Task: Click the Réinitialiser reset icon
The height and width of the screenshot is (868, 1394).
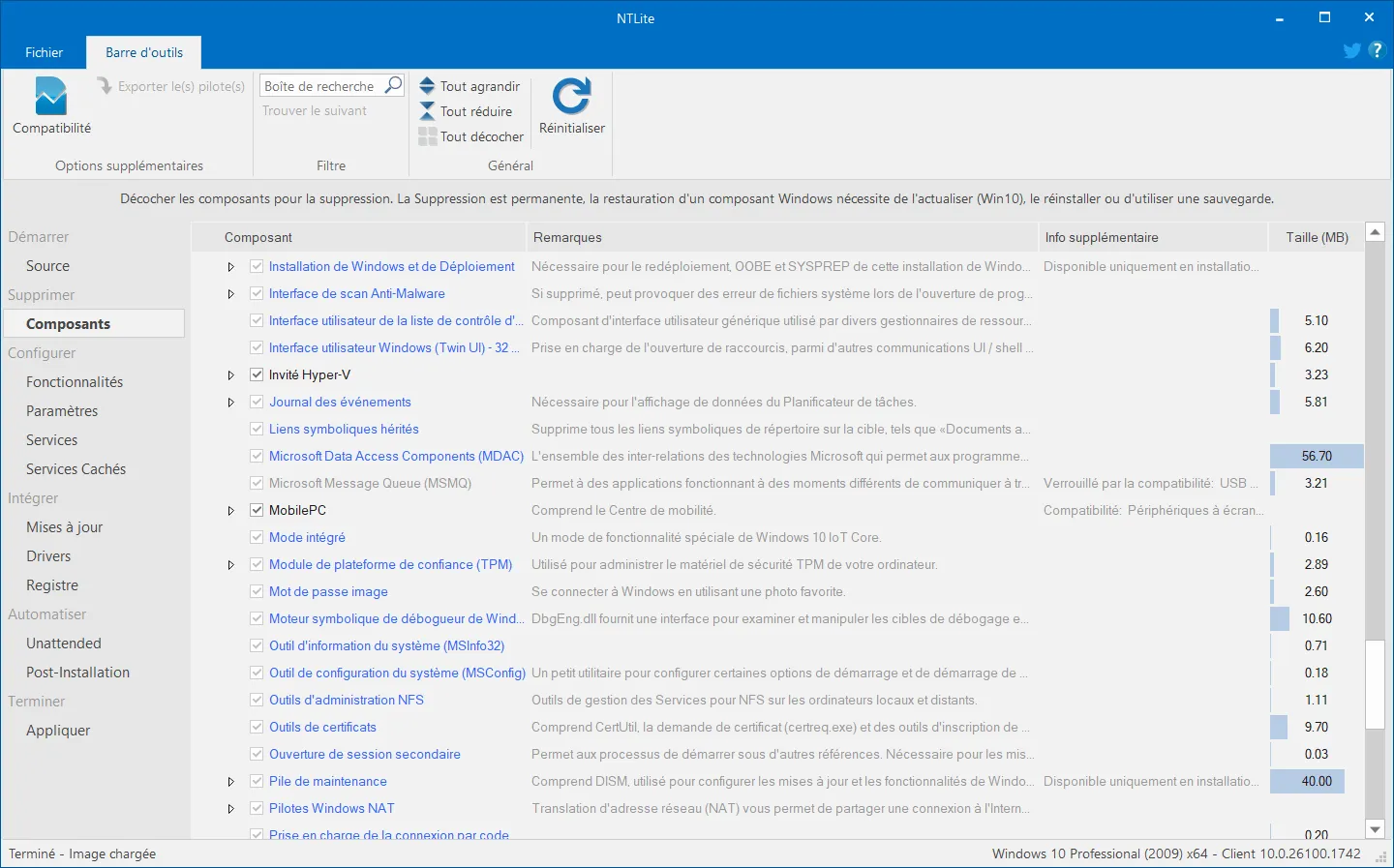Action: click(571, 96)
